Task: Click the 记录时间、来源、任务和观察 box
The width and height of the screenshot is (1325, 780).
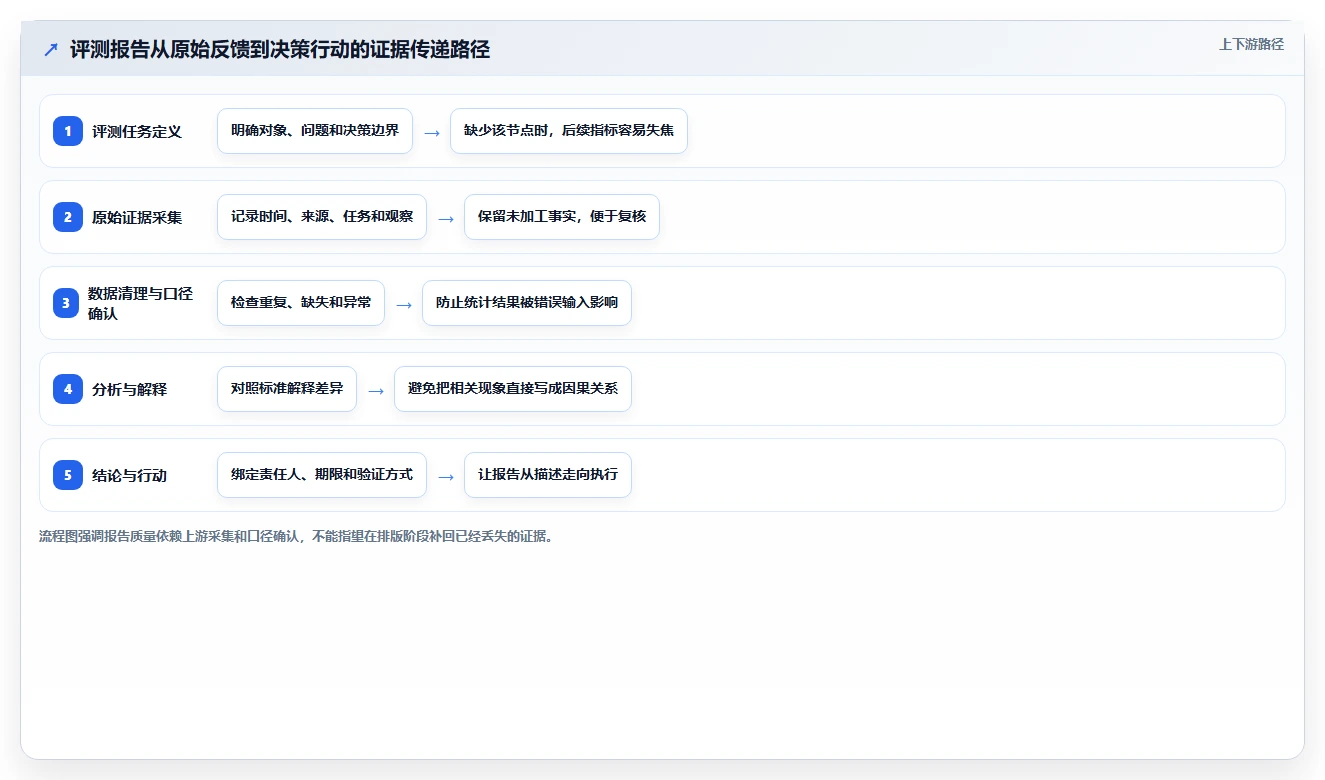Action: tap(322, 217)
